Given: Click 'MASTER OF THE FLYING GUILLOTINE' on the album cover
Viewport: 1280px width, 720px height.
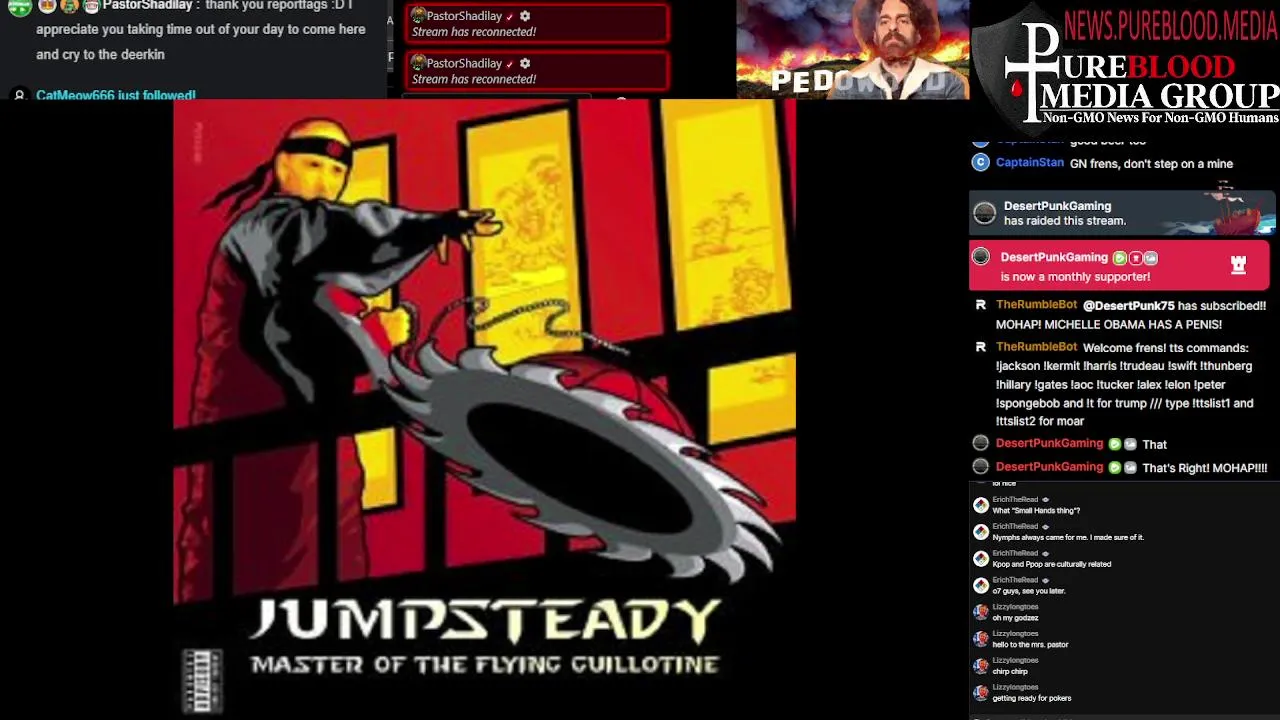Looking at the screenshot, I should 485,665.
